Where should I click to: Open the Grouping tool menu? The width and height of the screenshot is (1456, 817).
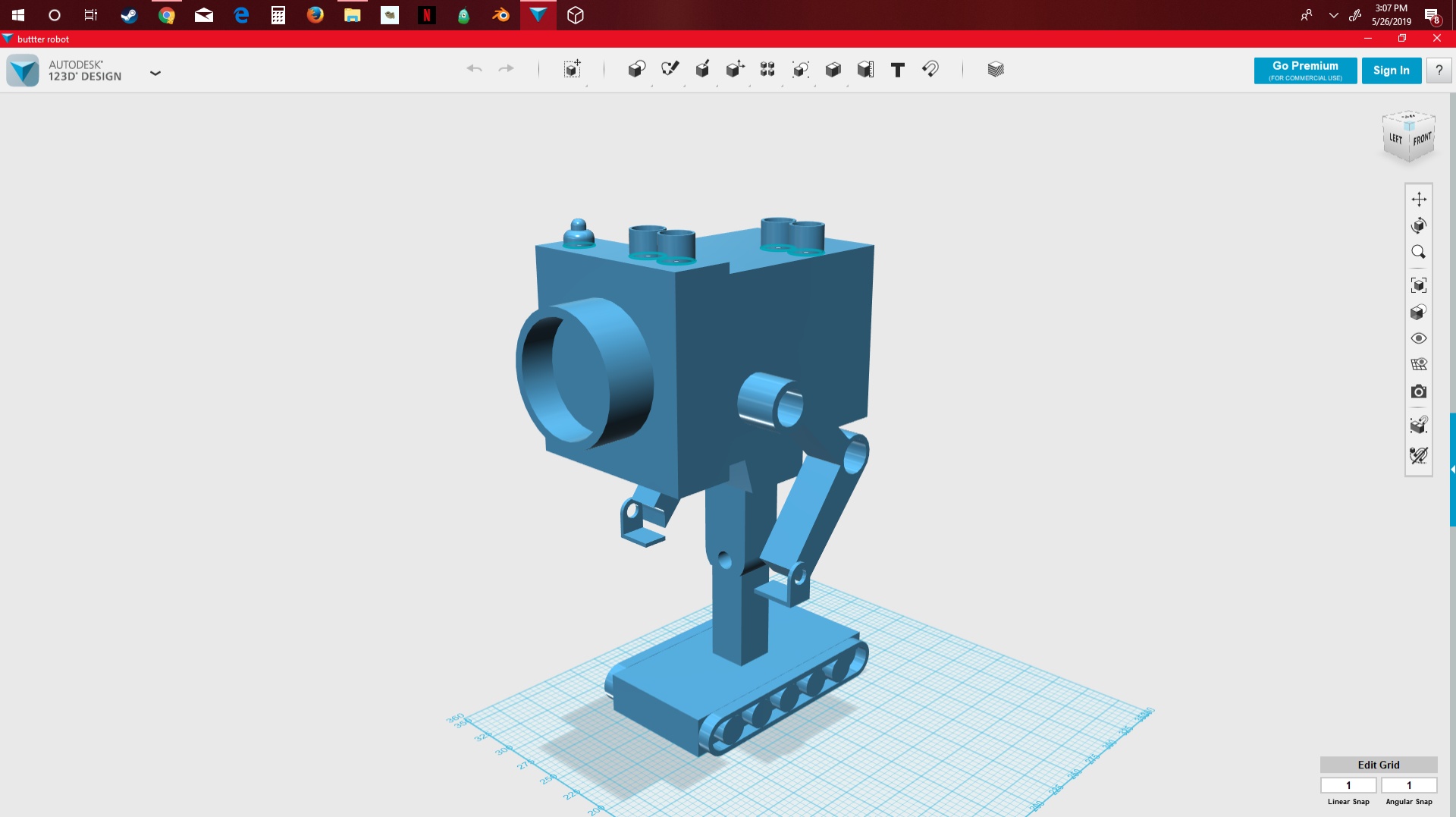[x=800, y=69]
